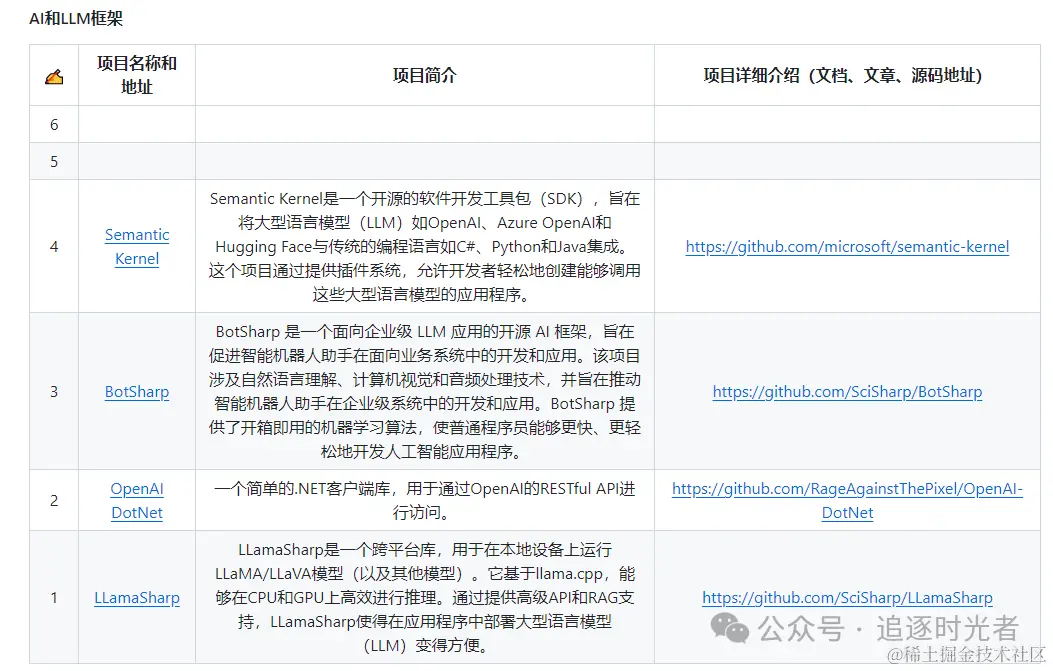Open github.com/microsoft/semantic-kernel URL
The height and width of the screenshot is (671, 1053).
(x=847, y=247)
